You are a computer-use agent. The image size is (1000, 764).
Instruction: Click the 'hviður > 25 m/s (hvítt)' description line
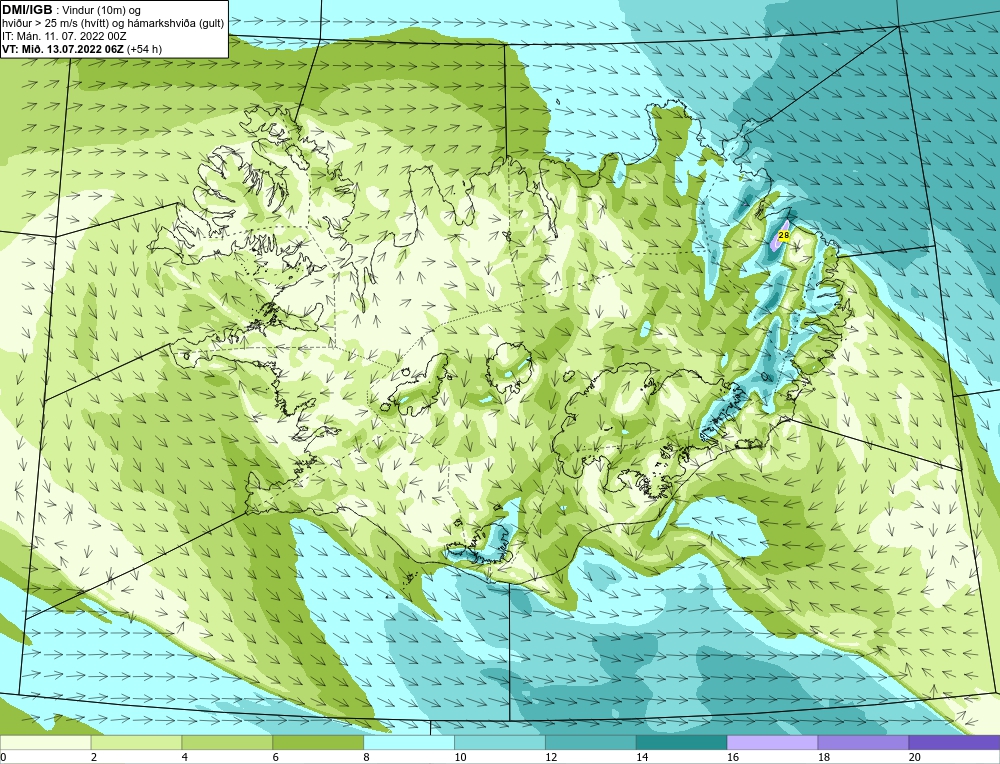pyautogui.click(x=113, y=24)
